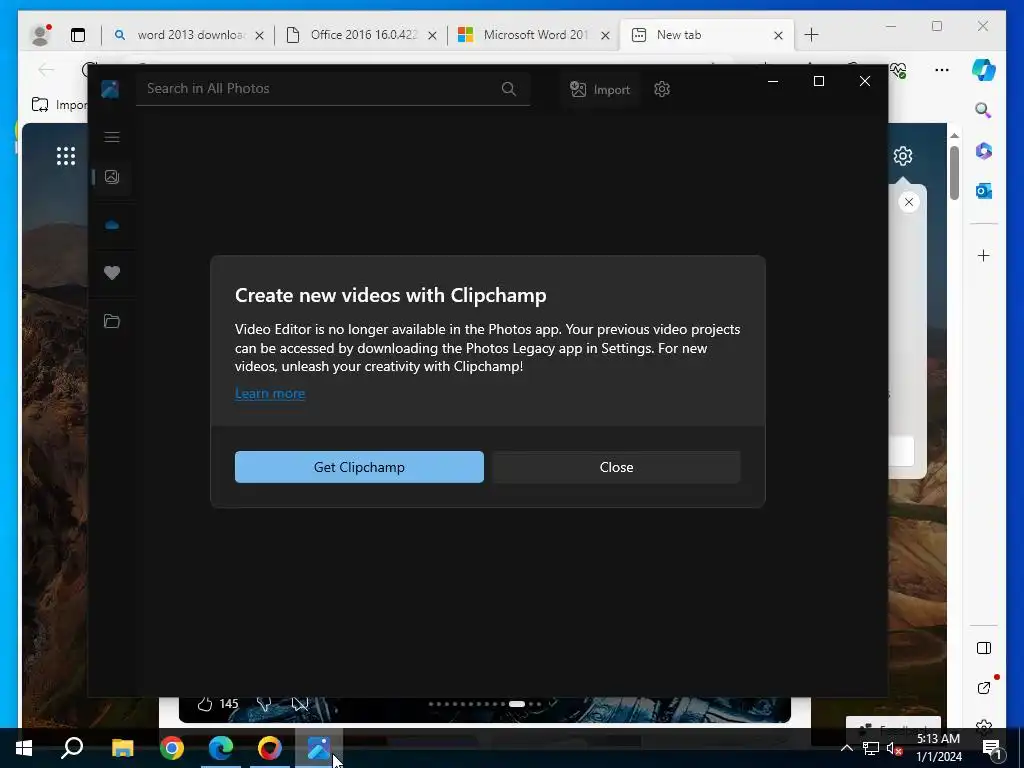Click Edge sidebar search icon

pyautogui.click(x=984, y=110)
